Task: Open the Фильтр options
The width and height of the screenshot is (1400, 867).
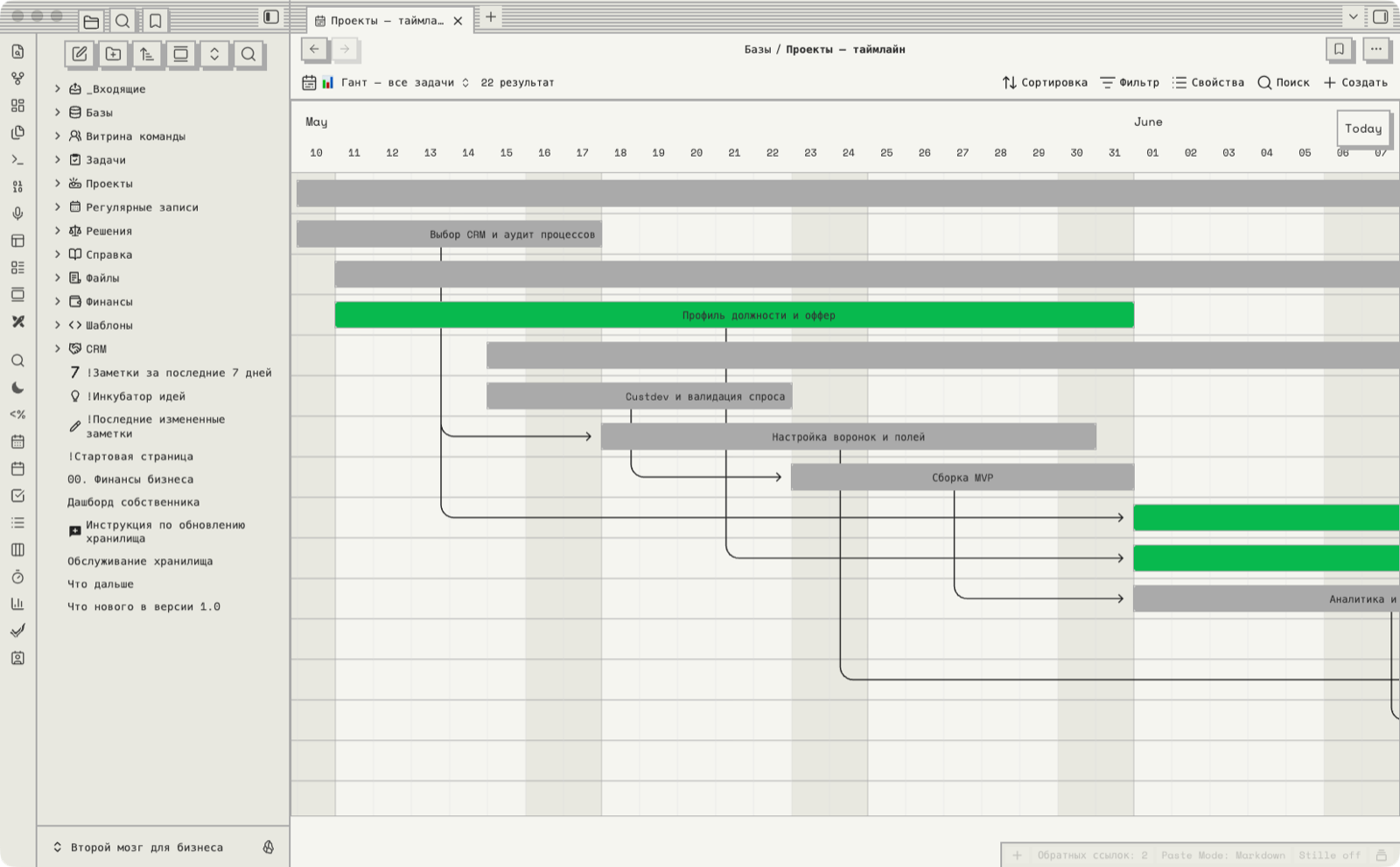Action: click(1130, 83)
